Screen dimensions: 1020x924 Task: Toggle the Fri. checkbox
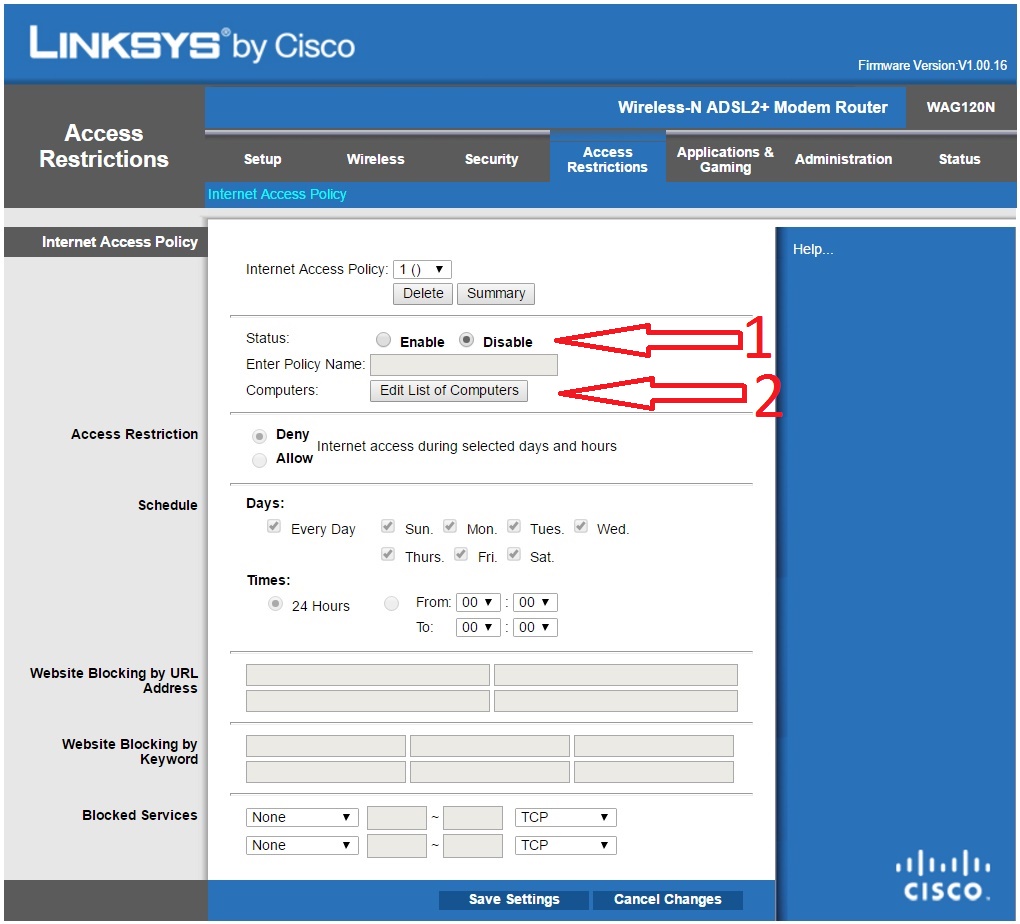point(461,554)
